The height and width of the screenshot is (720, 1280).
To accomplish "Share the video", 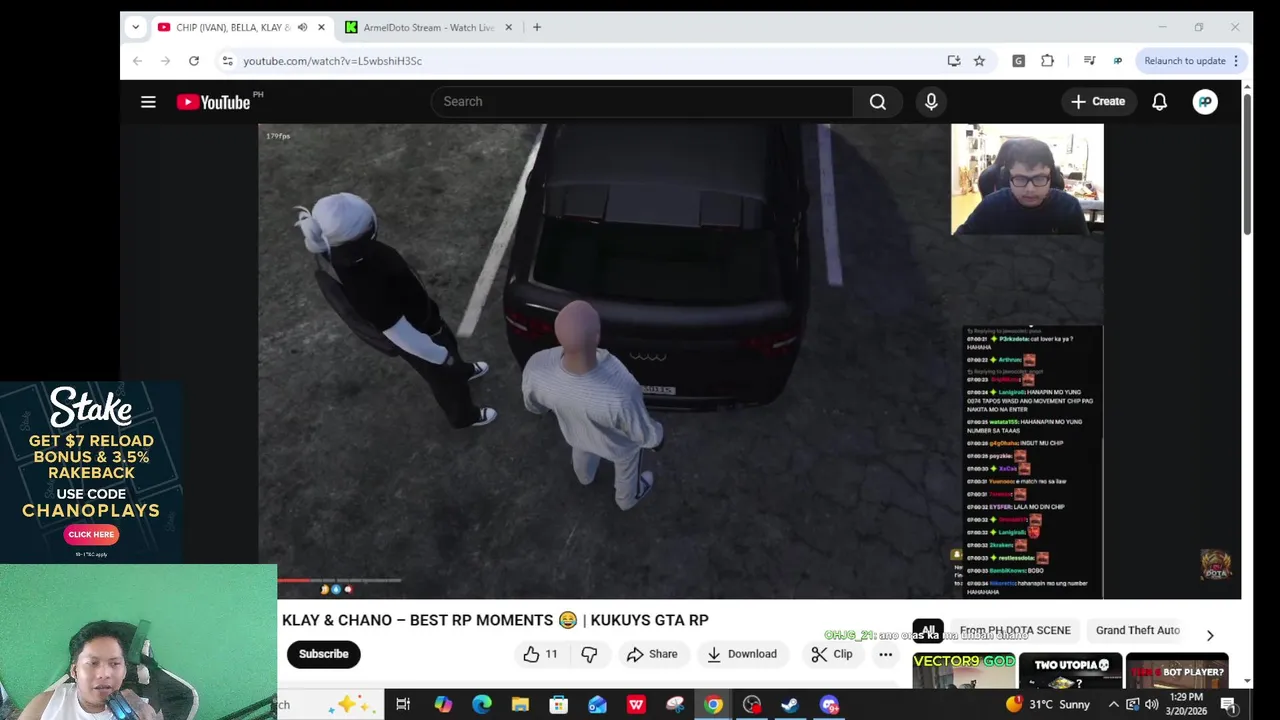I will click(652, 654).
